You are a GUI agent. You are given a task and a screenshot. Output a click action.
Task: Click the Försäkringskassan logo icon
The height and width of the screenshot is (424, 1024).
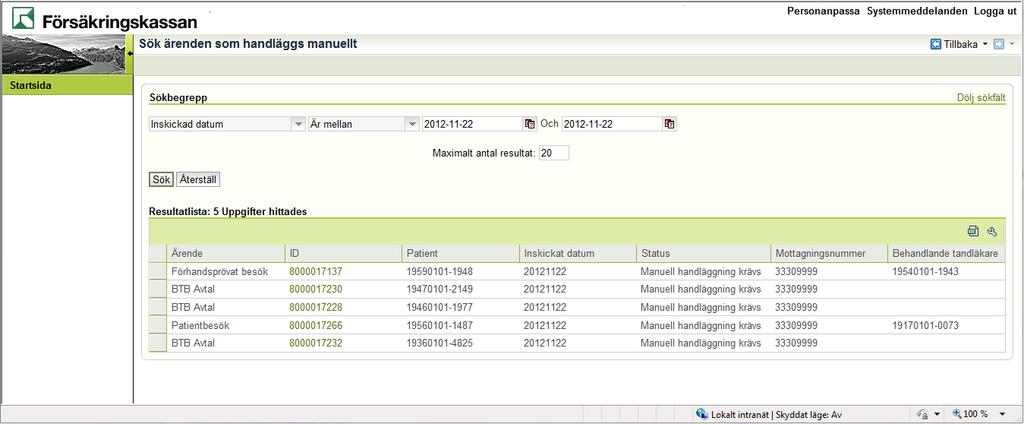pyautogui.click(x=23, y=18)
